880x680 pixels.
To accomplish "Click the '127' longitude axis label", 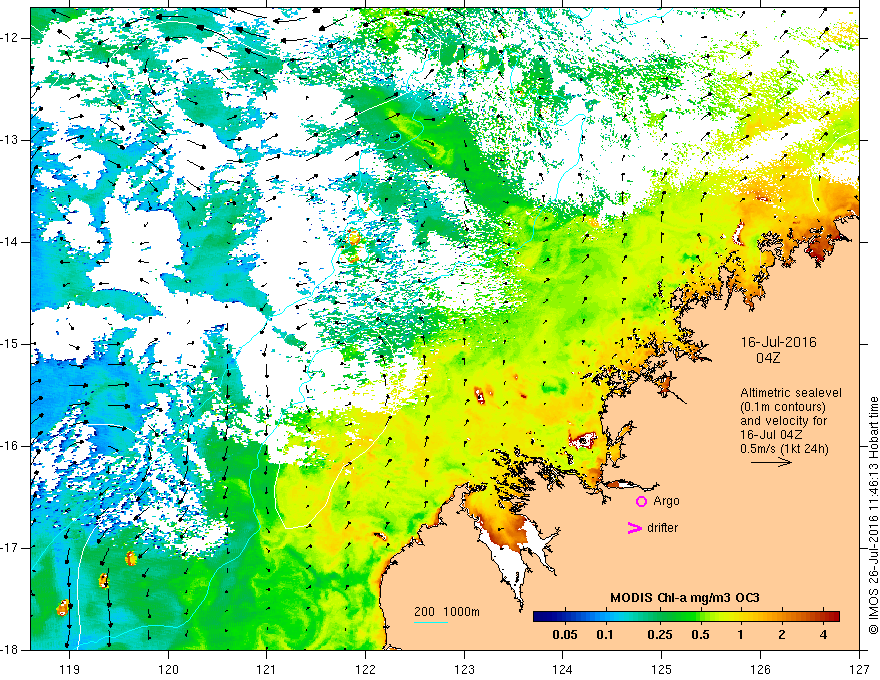I will click(859, 669).
